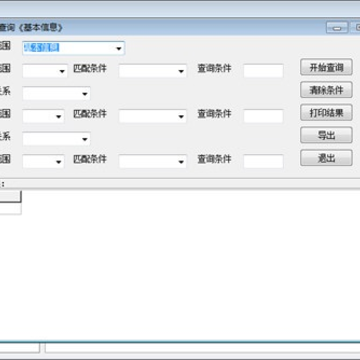Open range dropdown in 打印结果 row
The image size is (360, 360).
click(x=43, y=116)
